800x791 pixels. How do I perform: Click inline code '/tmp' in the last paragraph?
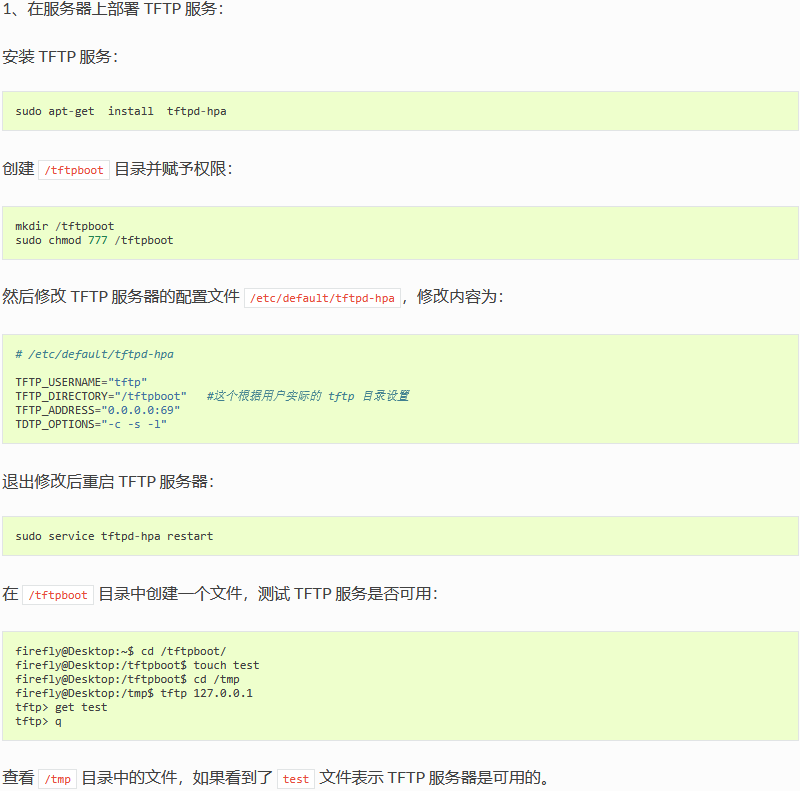(58, 779)
